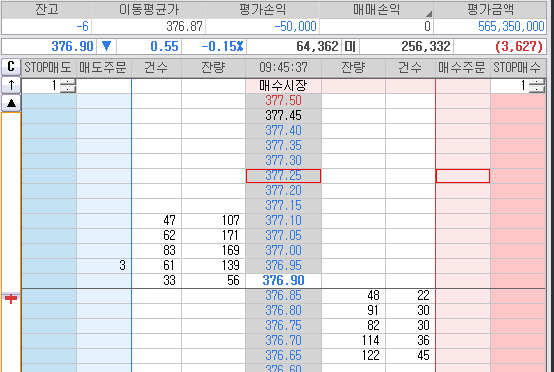Select price 376.65 in ladder
This screenshot has width=554, height=372.
pos(283,356)
